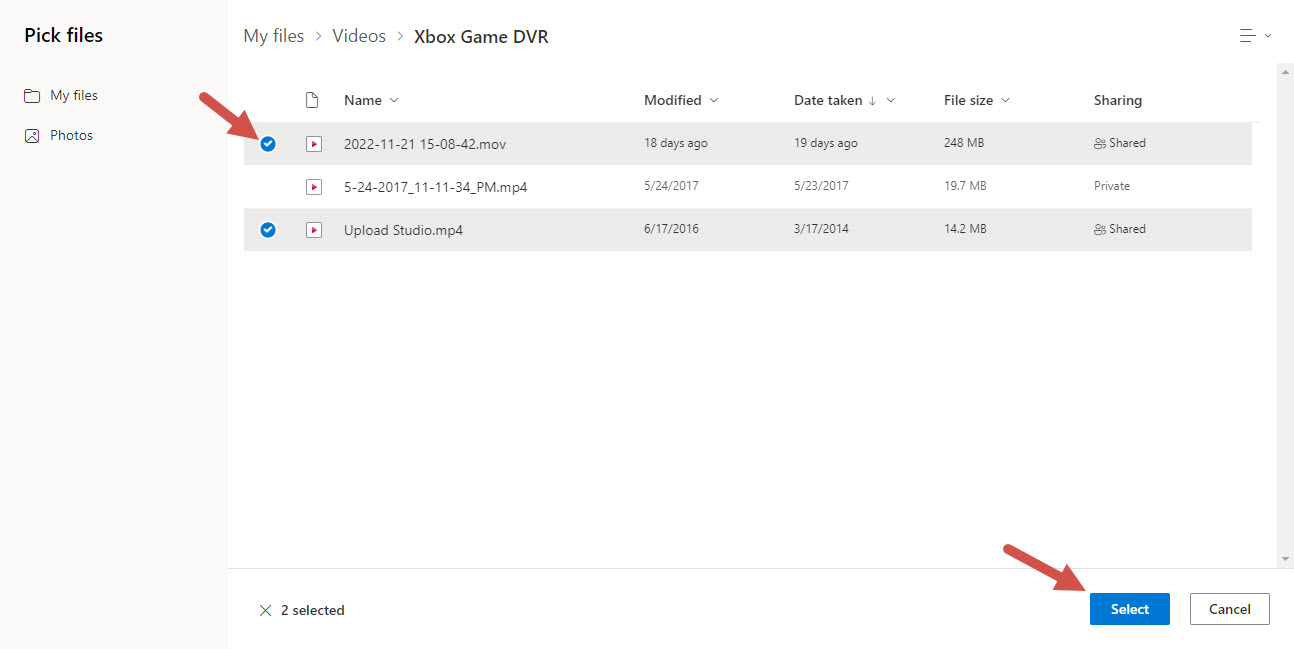Click My files in the breadcrumb trail
Image resolution: width=1294 pixels, height=649 pixels.
point(273,35)
